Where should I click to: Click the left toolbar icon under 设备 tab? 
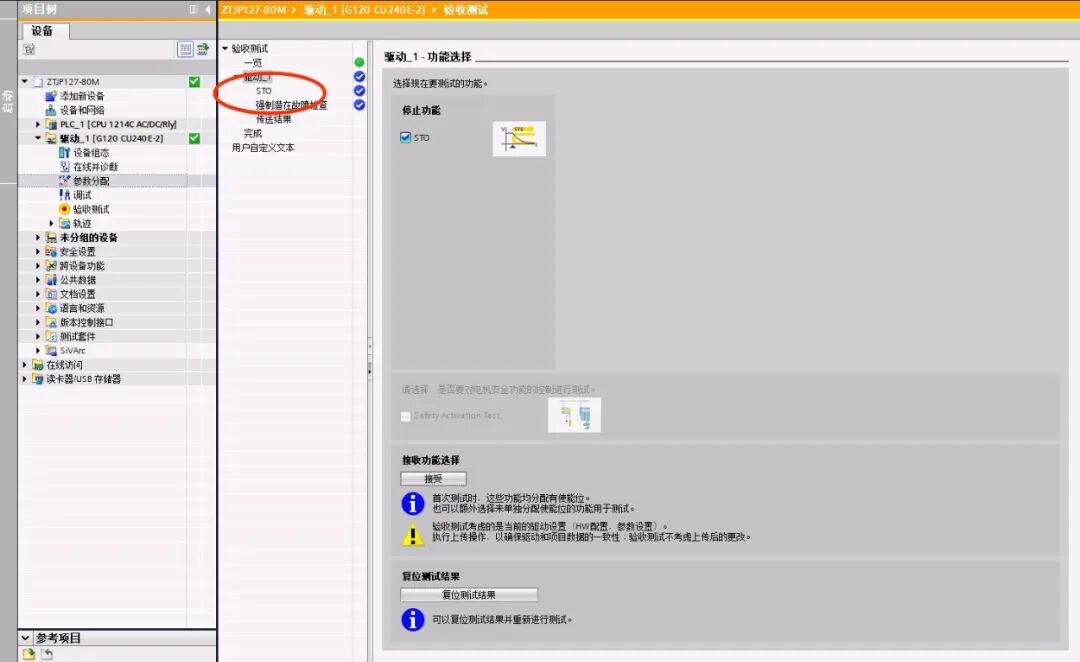click(29, 49)
